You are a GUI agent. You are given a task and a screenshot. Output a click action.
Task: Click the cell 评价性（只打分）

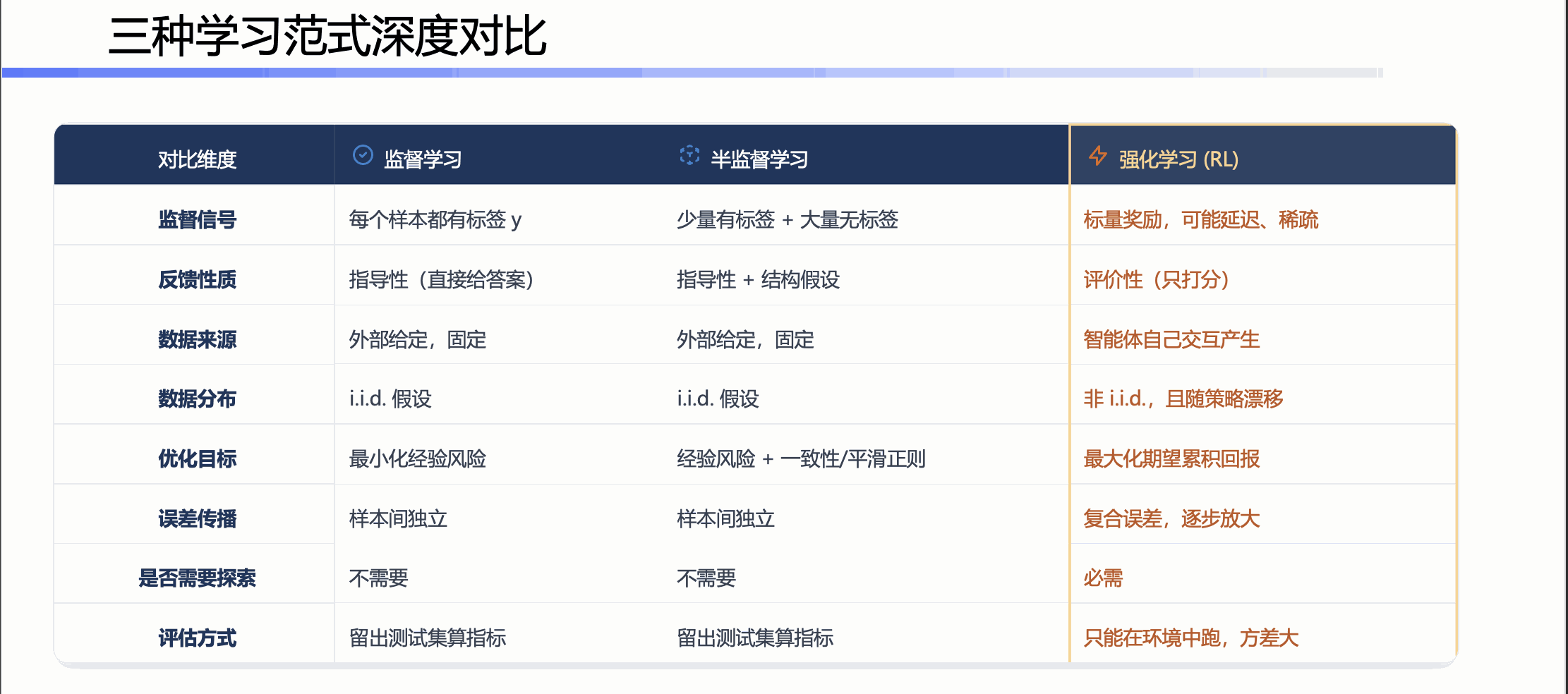1157,280
